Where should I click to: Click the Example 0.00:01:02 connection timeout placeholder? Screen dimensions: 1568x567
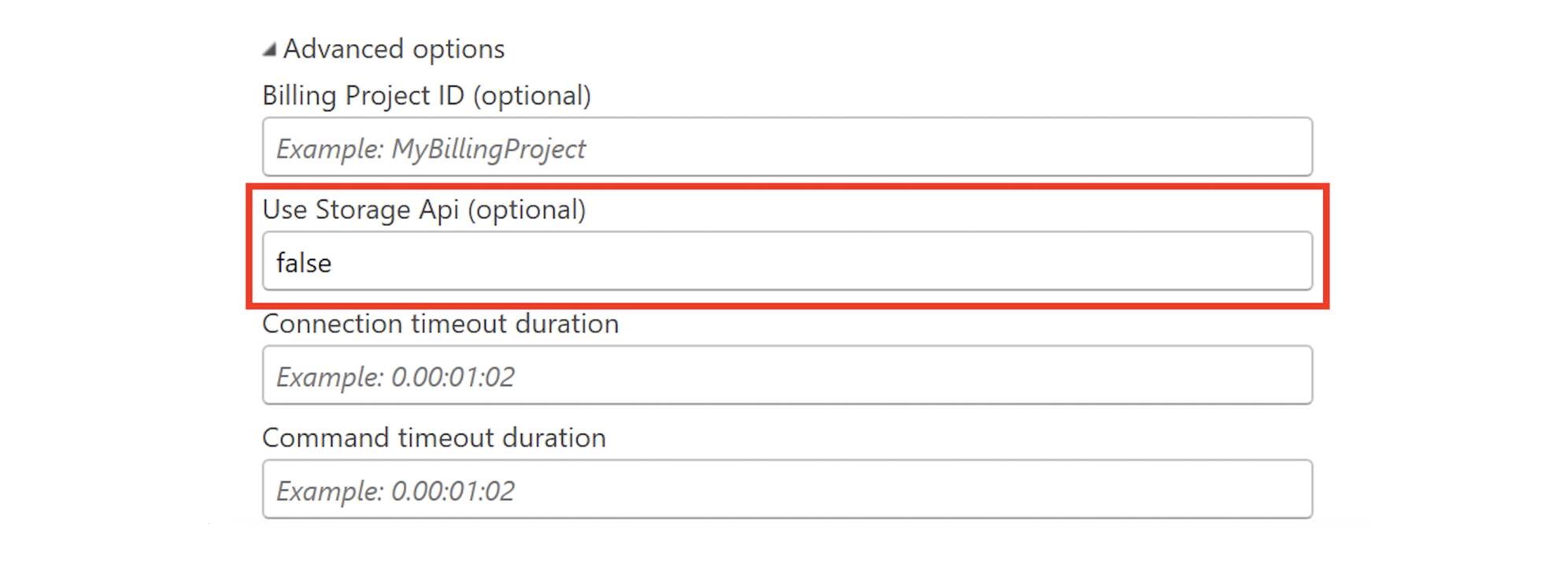[394, 376]
